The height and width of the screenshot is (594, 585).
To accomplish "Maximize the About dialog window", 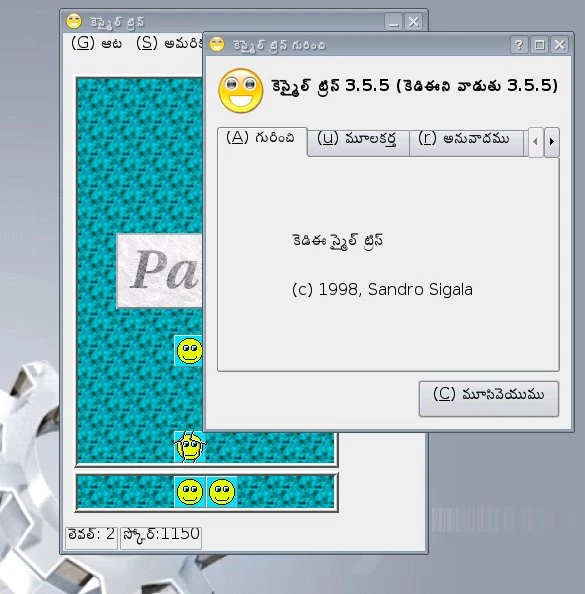I will [540, 45].
